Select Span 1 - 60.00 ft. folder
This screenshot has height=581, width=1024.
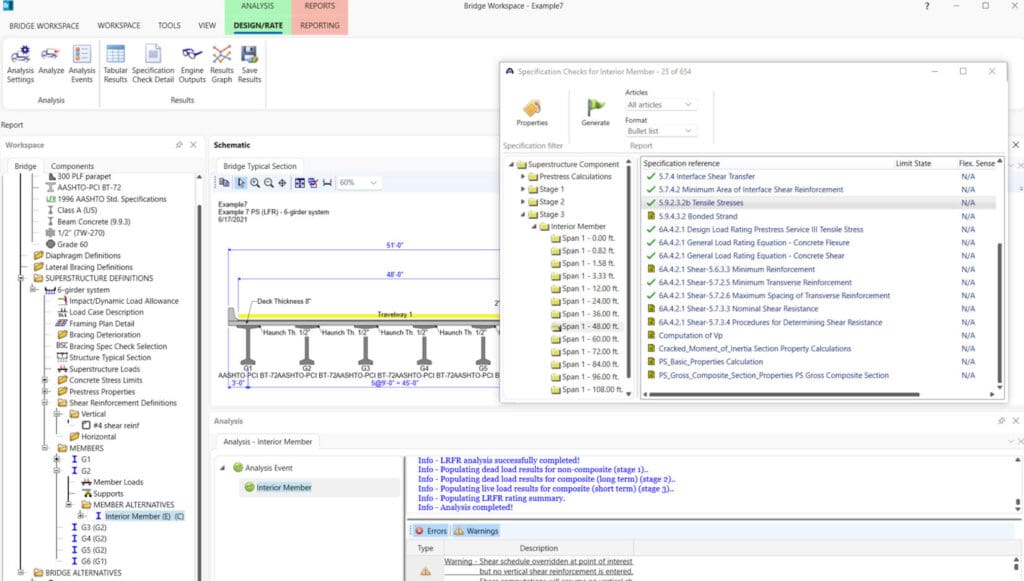[590, 339]
